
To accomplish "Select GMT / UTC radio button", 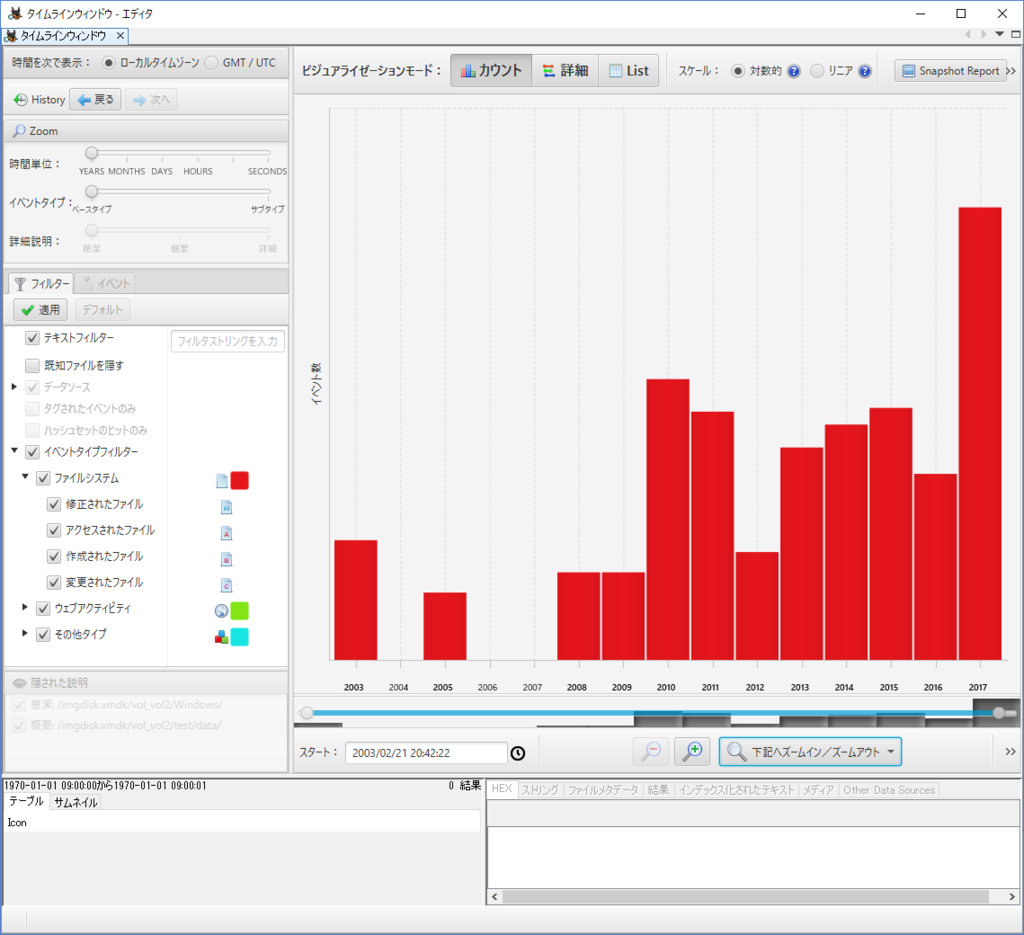I will pyautogui.click(x=211, y=63).
